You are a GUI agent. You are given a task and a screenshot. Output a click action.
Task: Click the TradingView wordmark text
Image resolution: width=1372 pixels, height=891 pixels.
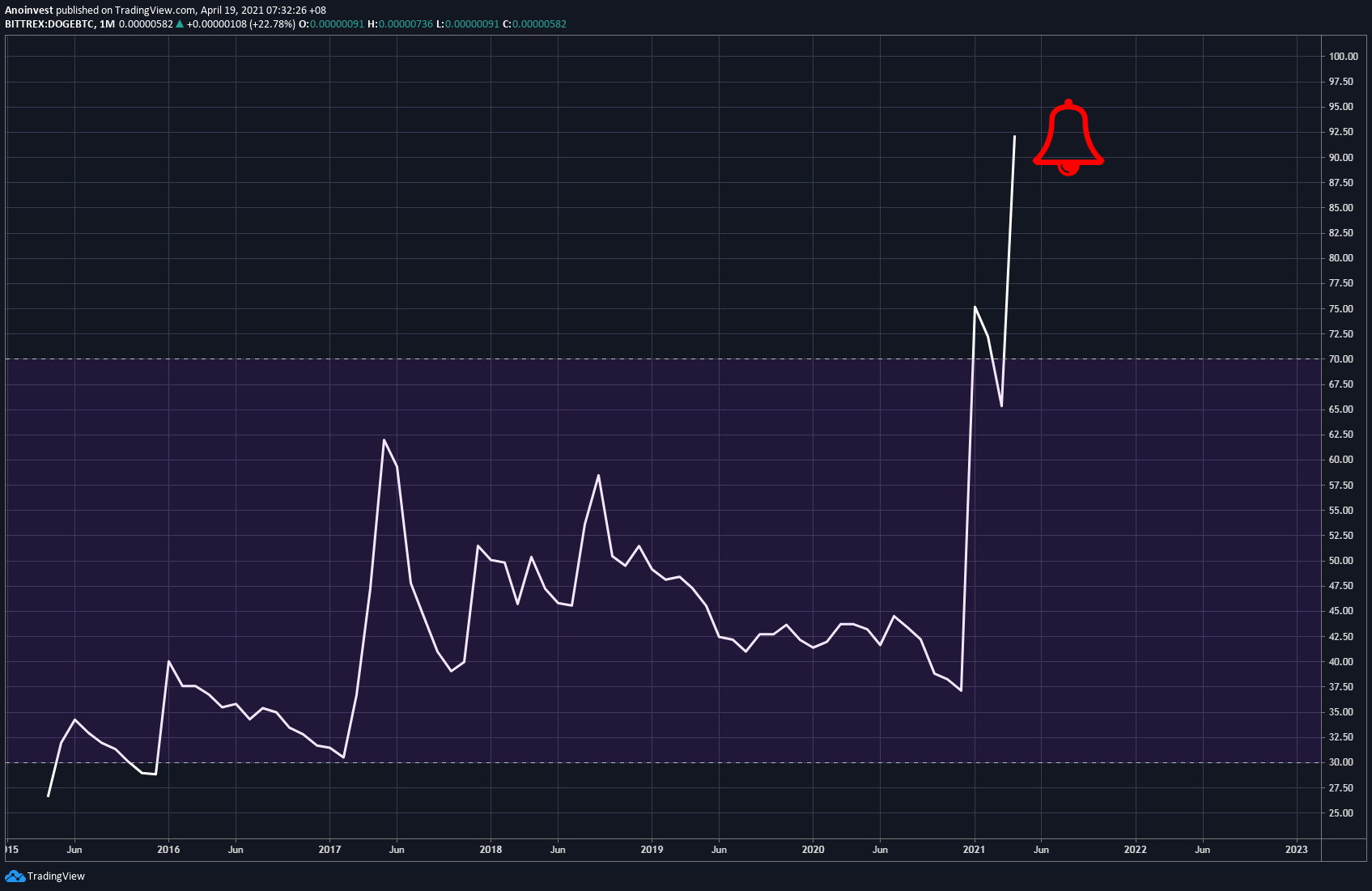(x=56, y=876)
